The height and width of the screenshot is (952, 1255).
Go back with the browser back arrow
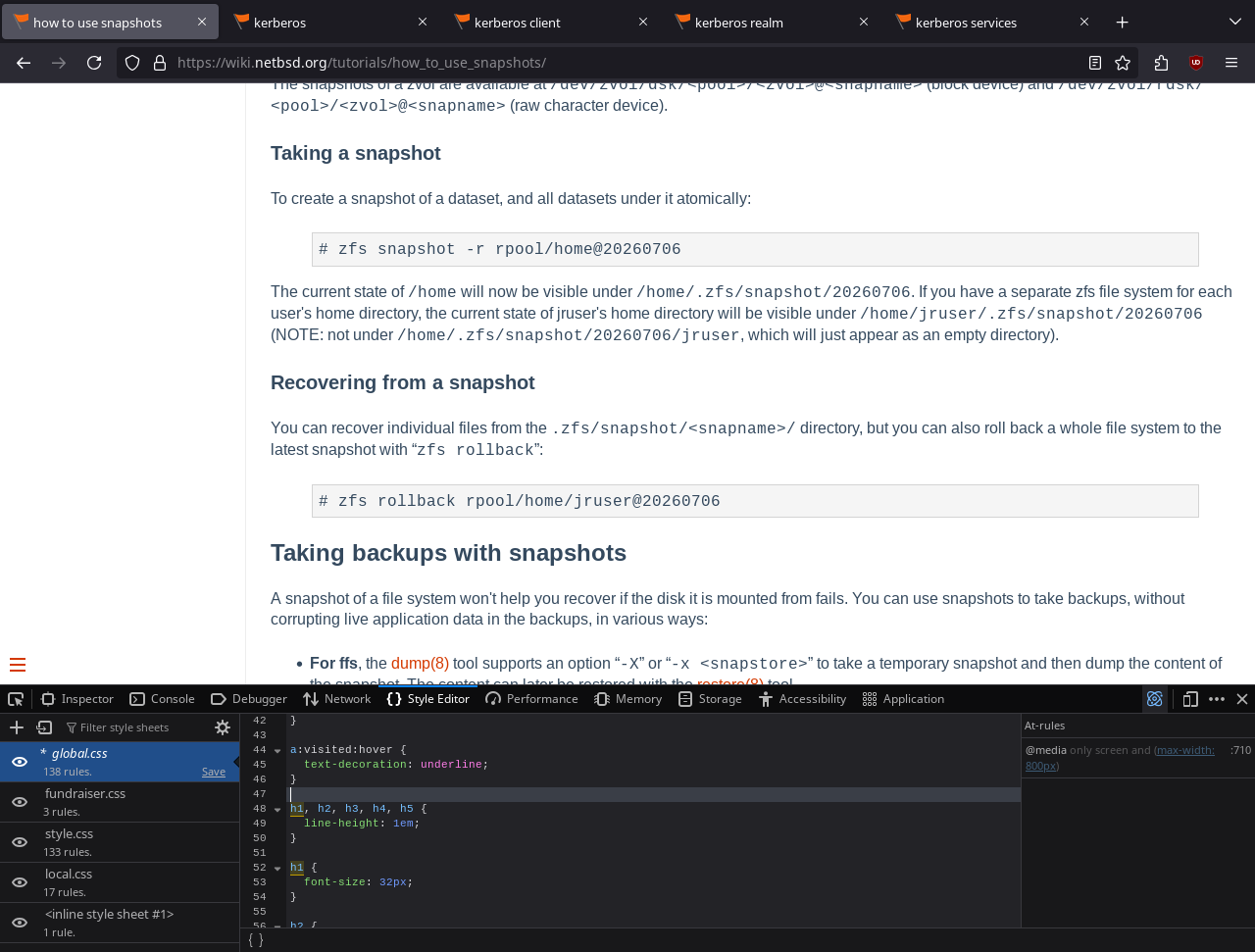coord(24,63)
